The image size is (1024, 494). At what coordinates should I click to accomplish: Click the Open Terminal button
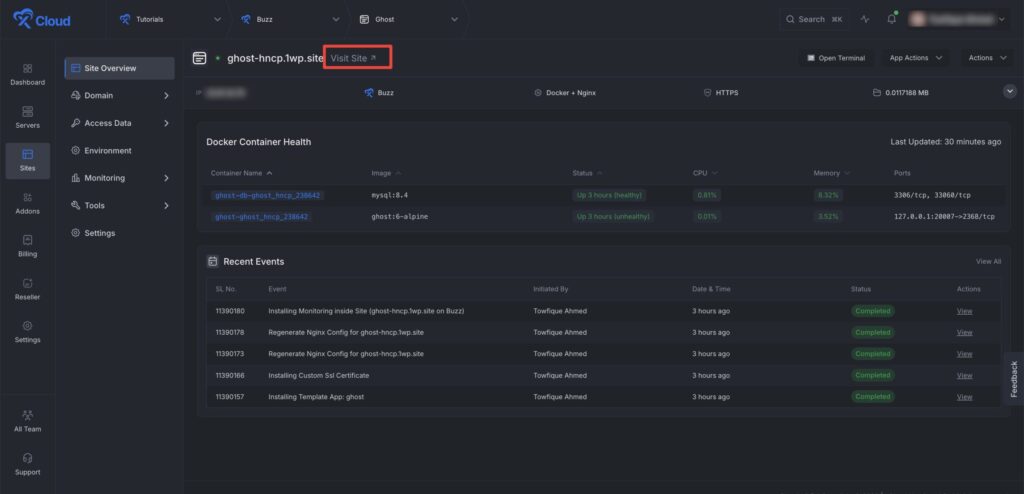(x=837, y=58)
